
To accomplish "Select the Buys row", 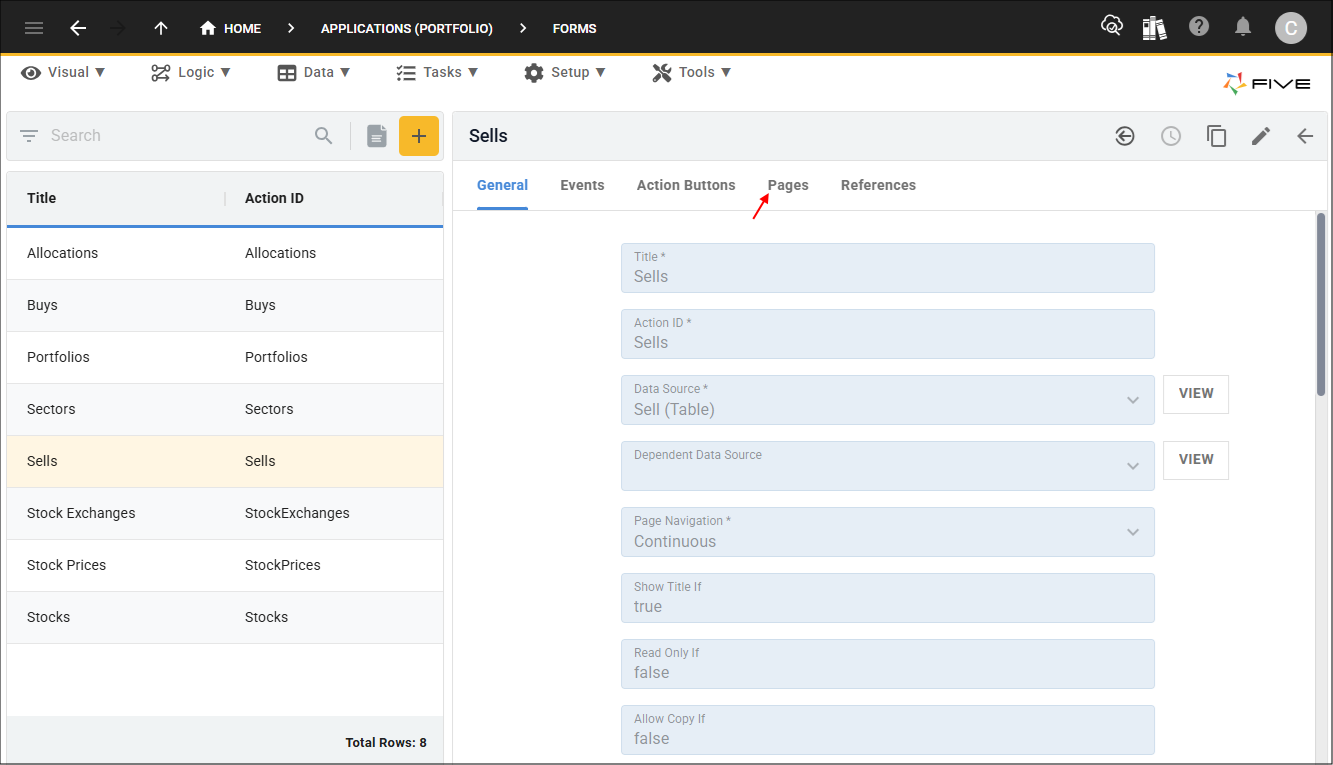I will [225, 305].
